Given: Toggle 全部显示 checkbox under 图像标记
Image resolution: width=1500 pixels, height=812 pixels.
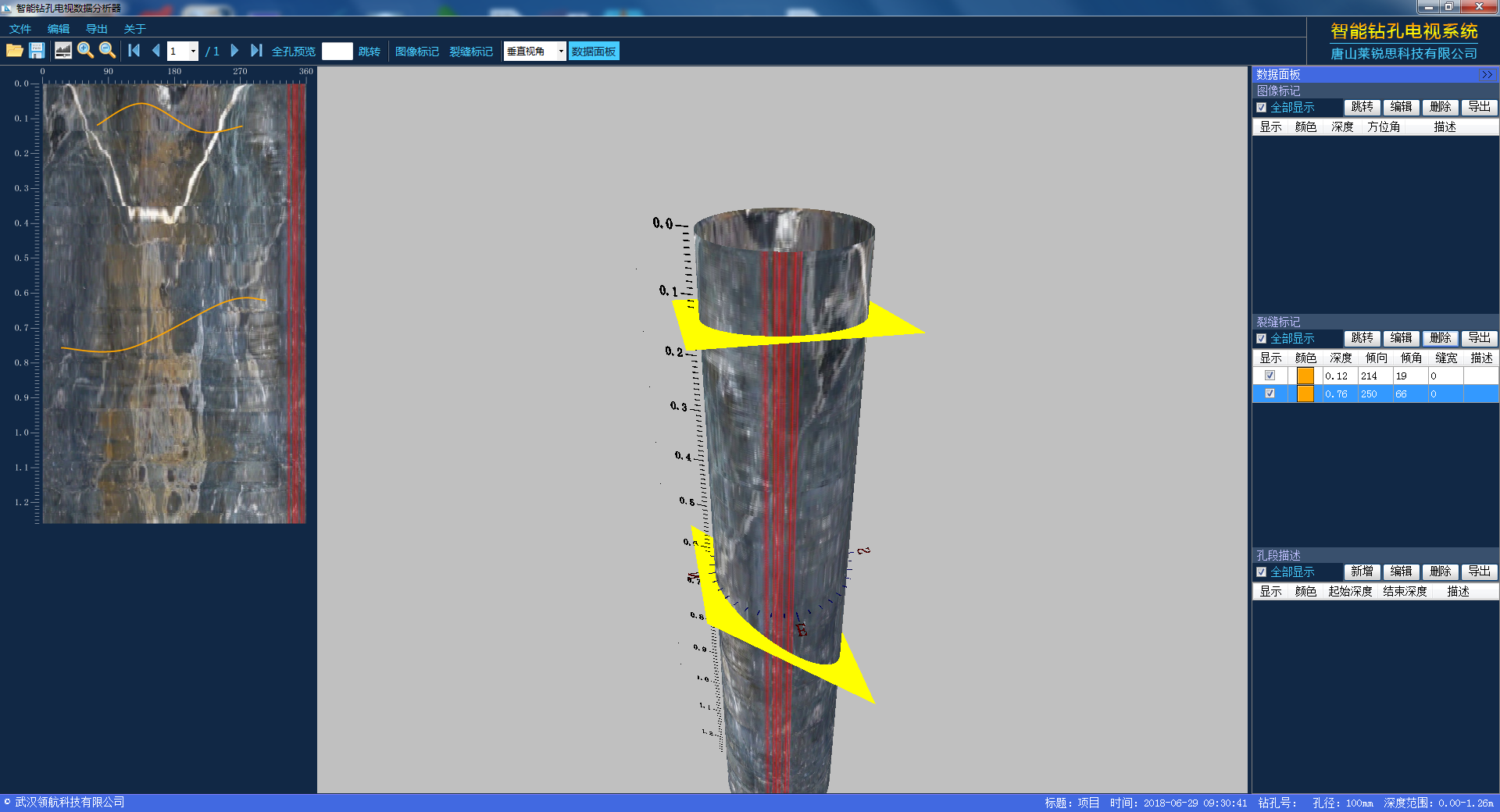Looking at the screenshot, I should click(x=1261, y=108).
